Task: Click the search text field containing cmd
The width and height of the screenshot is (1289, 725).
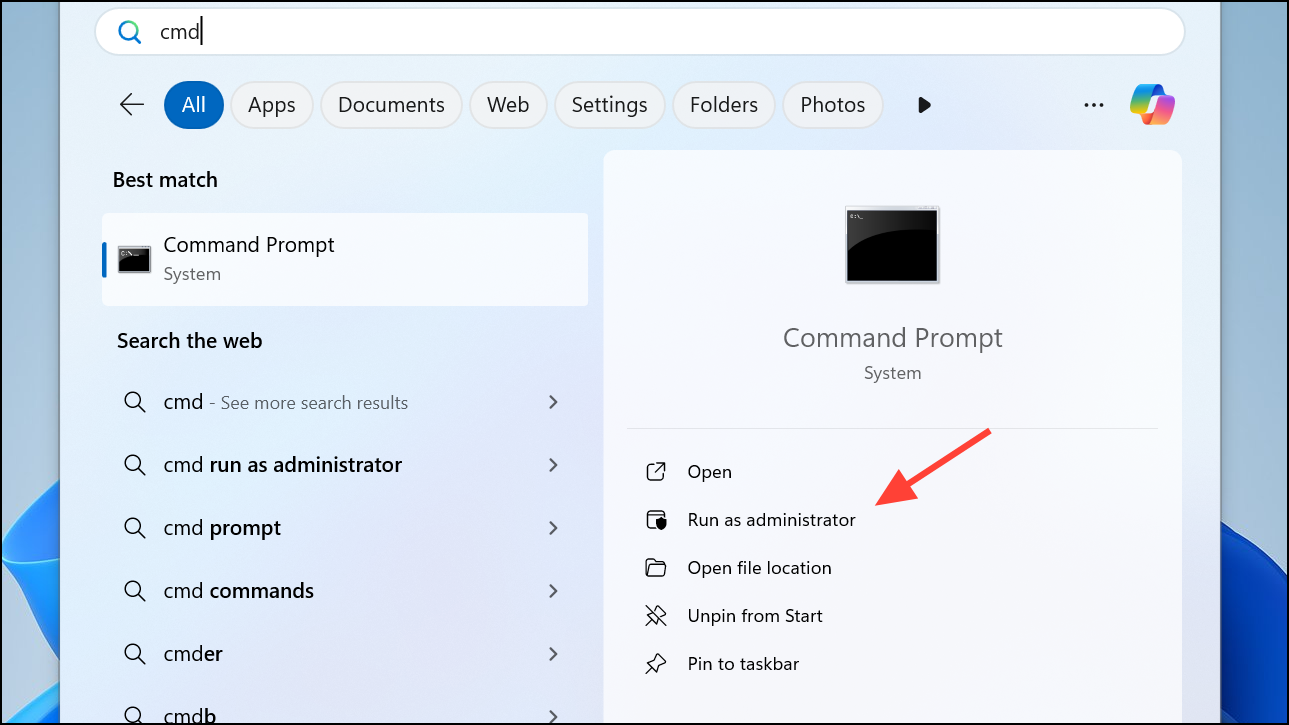Action: pyautogui.click(x=640, y=32)
